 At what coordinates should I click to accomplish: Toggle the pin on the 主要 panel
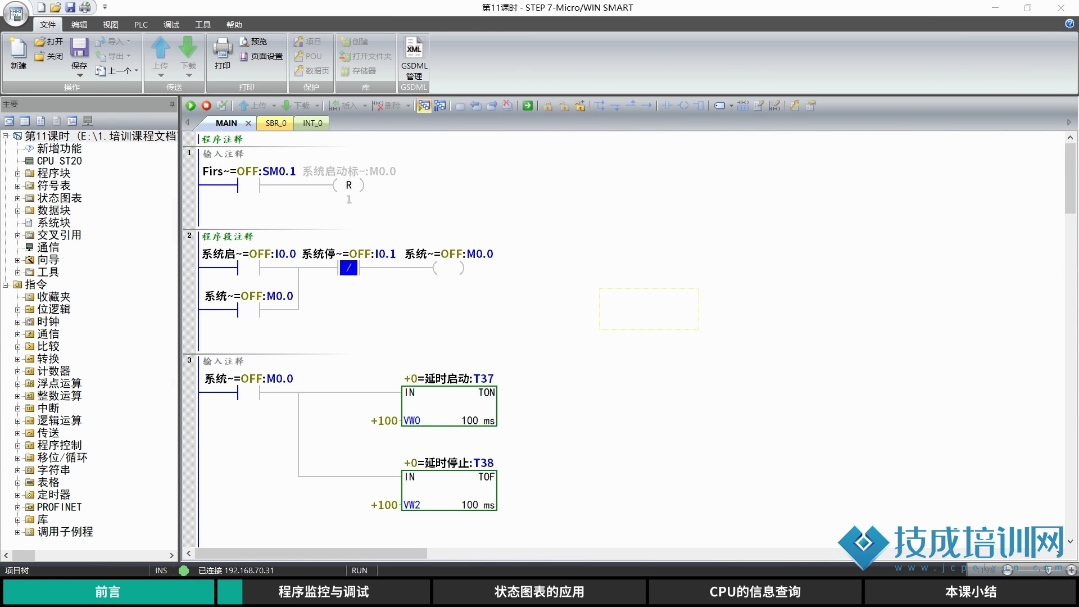pos(171,104)
